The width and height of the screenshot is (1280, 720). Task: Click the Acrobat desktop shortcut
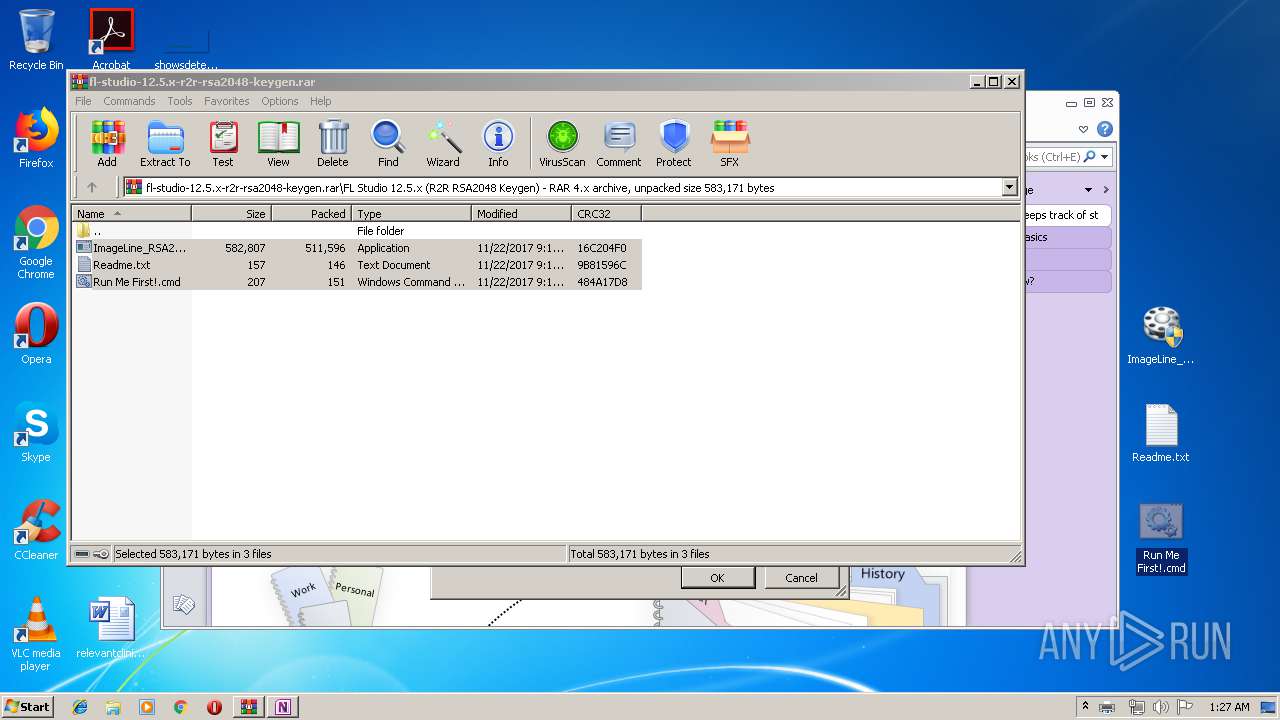point(111,40)
